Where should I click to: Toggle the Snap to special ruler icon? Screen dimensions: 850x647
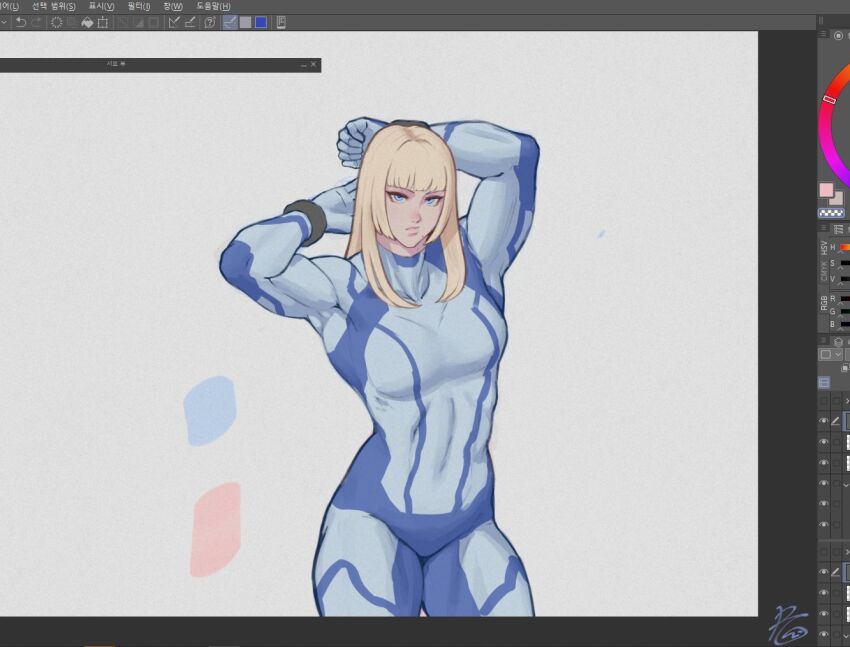click(x=190, y=22)
